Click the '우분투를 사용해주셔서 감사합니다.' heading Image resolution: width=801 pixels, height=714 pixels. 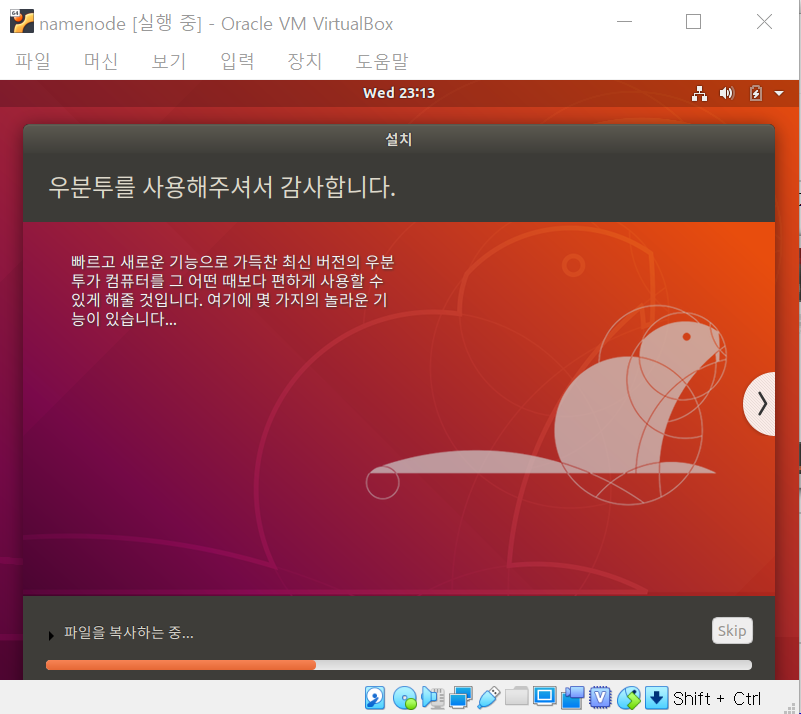pyautogui.click(x=222, y=187)
